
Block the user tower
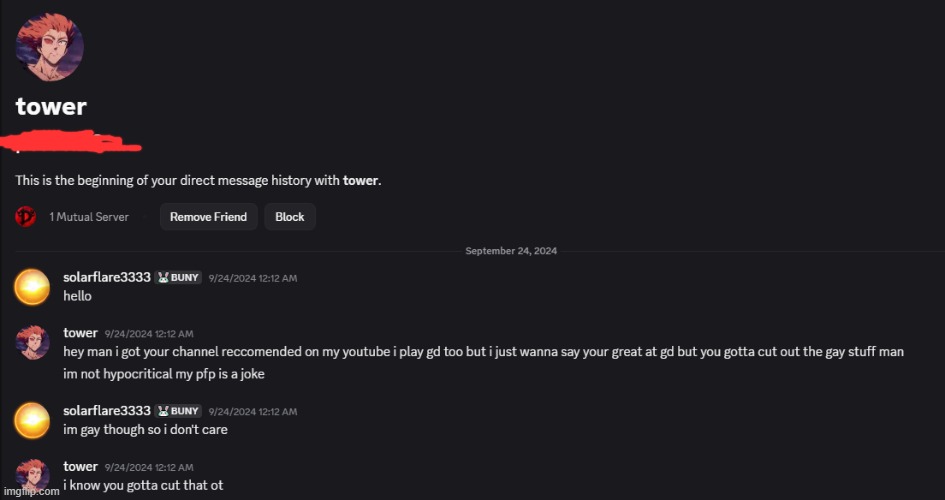pyautogui.click(x=289, y=217)
